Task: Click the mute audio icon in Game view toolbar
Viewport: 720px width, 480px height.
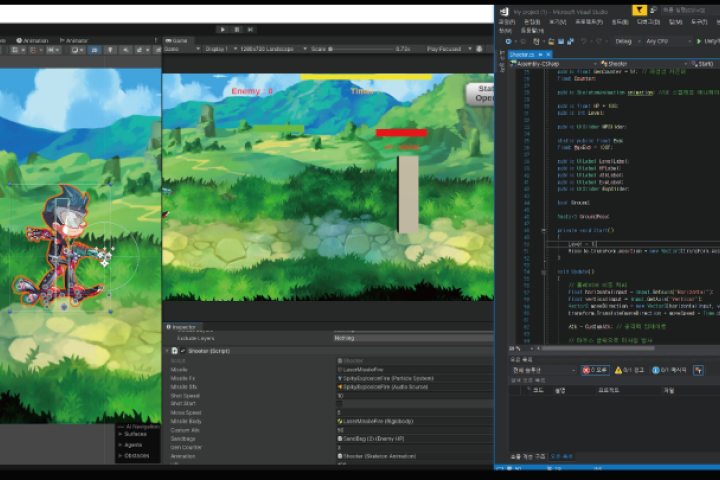Action: click(479, 49)
